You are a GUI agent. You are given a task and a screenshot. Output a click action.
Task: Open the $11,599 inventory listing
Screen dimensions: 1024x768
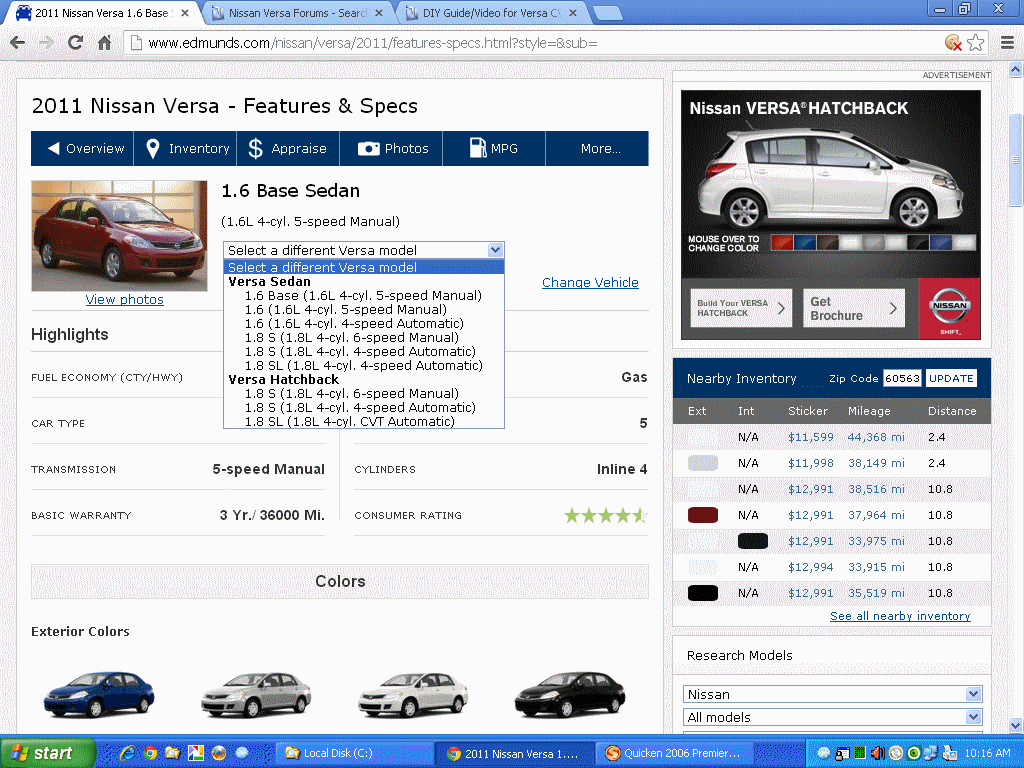click(x=810, y=437)
